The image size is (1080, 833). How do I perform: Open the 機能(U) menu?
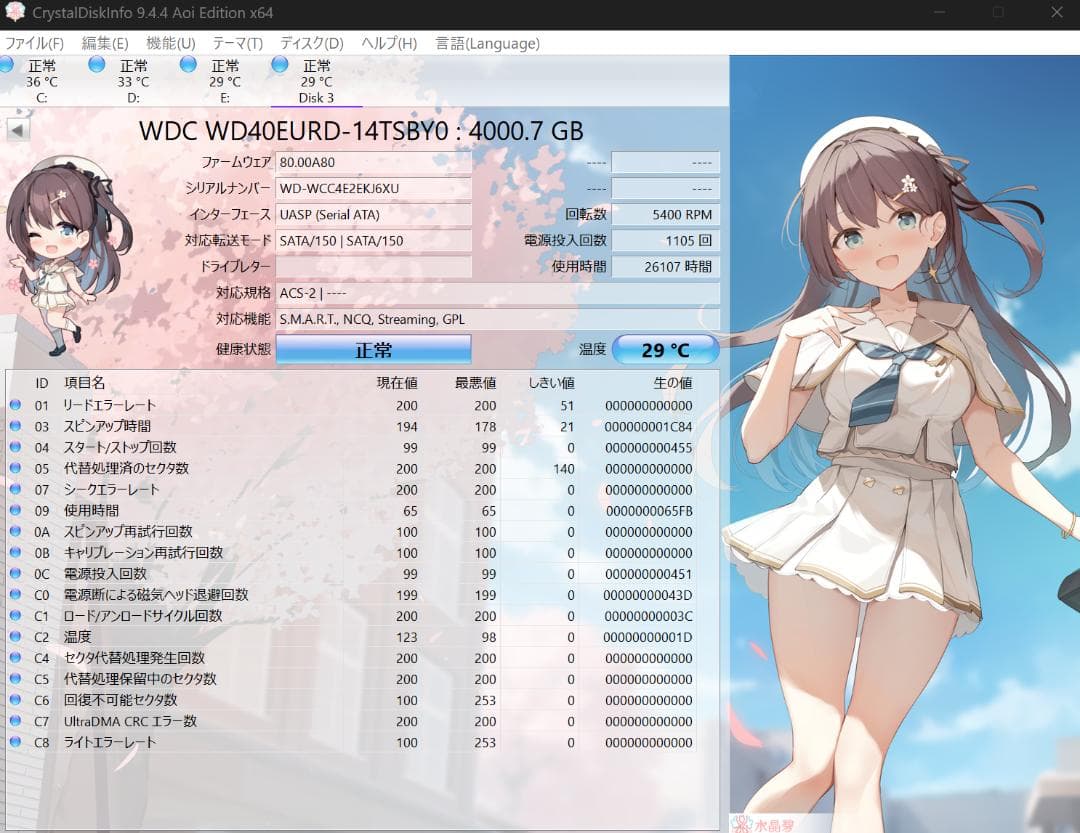coord(170,43)
